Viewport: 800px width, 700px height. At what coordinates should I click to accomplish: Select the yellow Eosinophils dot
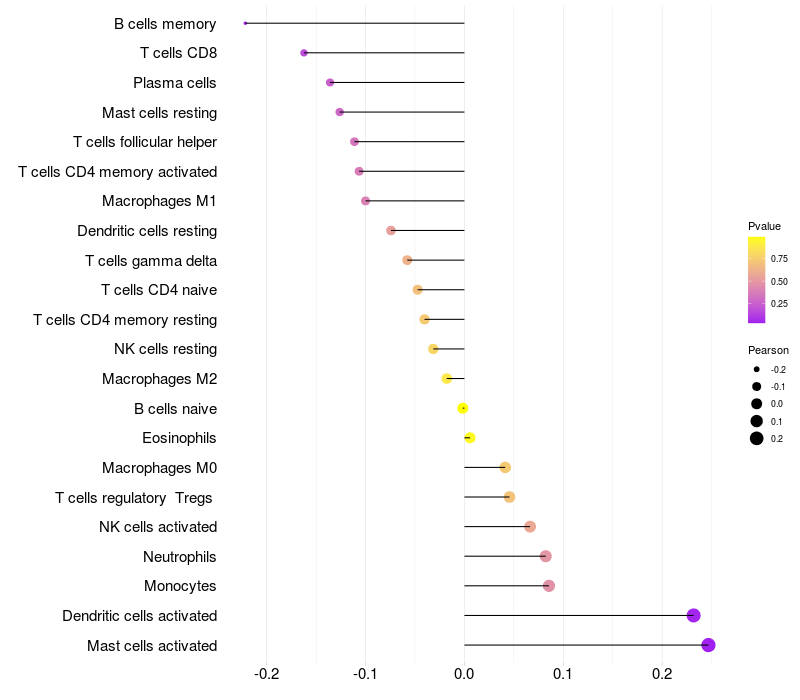470,438
